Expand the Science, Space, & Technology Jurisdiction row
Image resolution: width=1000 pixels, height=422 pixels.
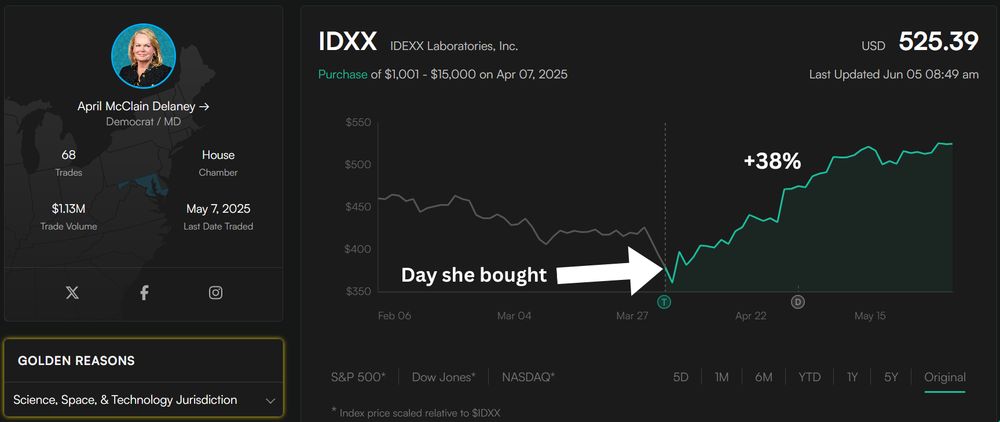[143, 400]
